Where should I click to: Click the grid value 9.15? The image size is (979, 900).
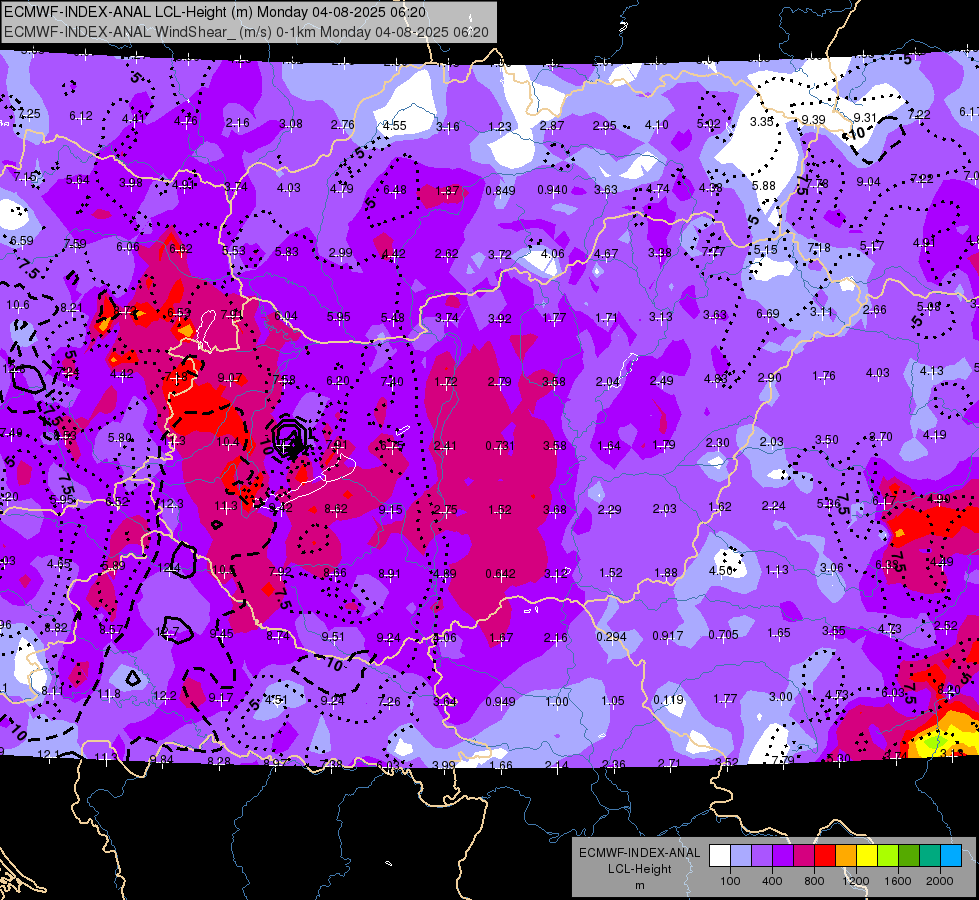point(391,510)
